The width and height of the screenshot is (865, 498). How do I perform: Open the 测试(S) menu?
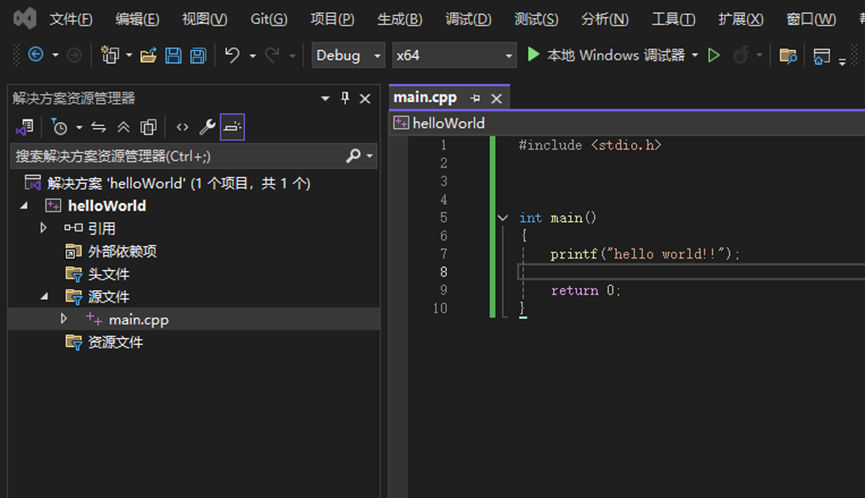point(536,19)
